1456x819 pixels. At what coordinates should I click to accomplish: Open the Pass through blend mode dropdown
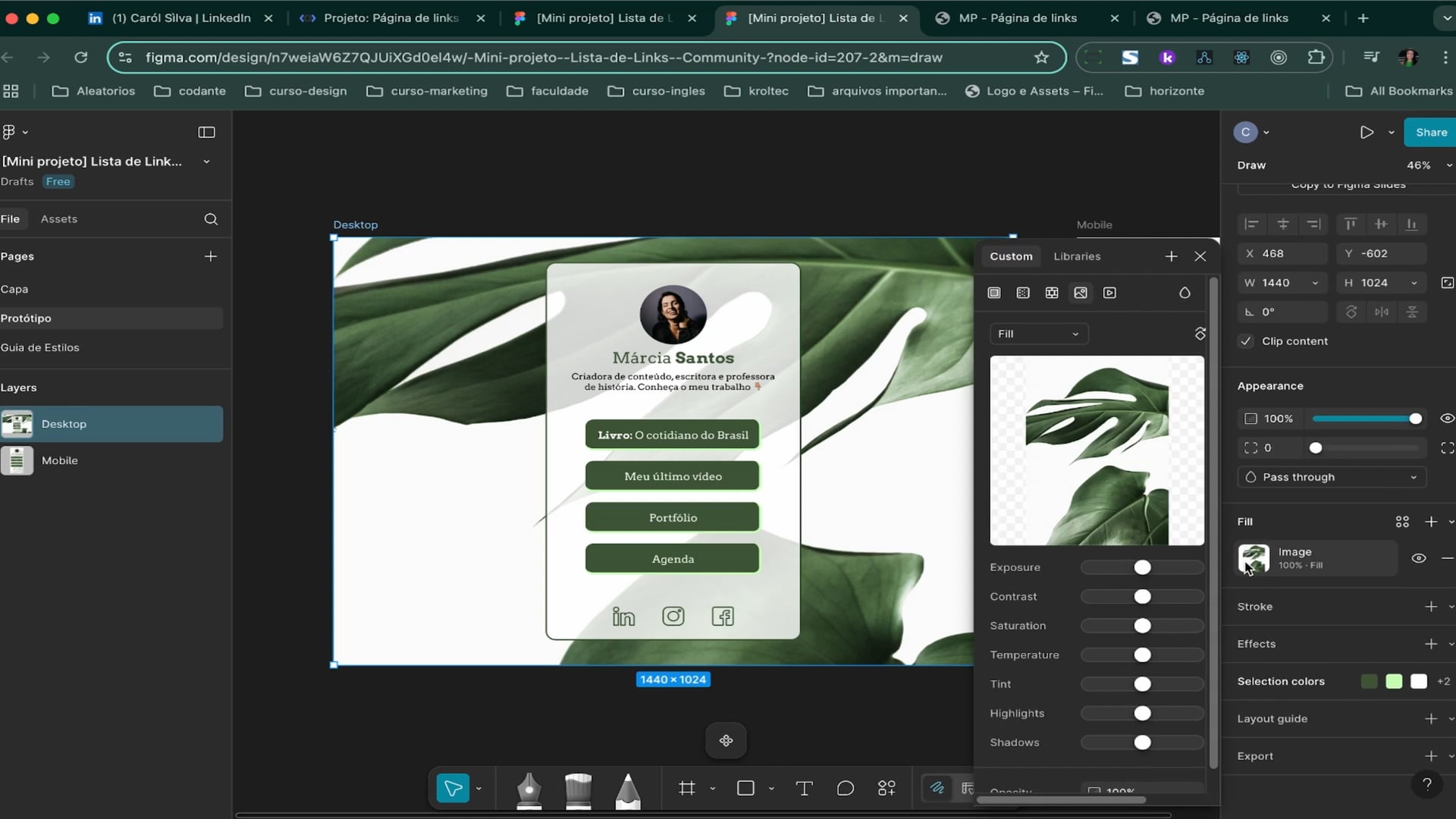(x=1332, y=477)
